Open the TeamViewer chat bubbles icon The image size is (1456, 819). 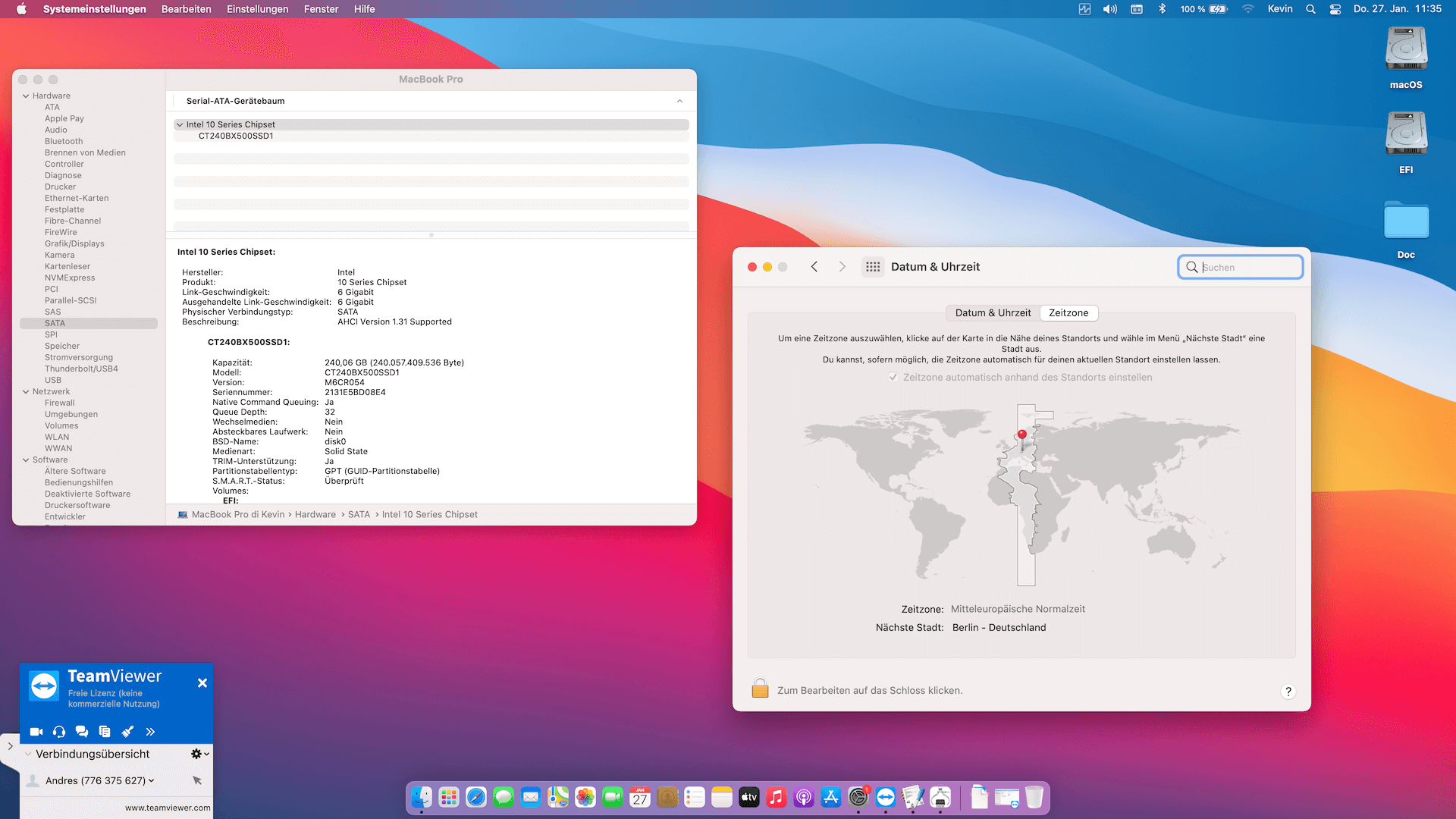[x=82, y=732]
